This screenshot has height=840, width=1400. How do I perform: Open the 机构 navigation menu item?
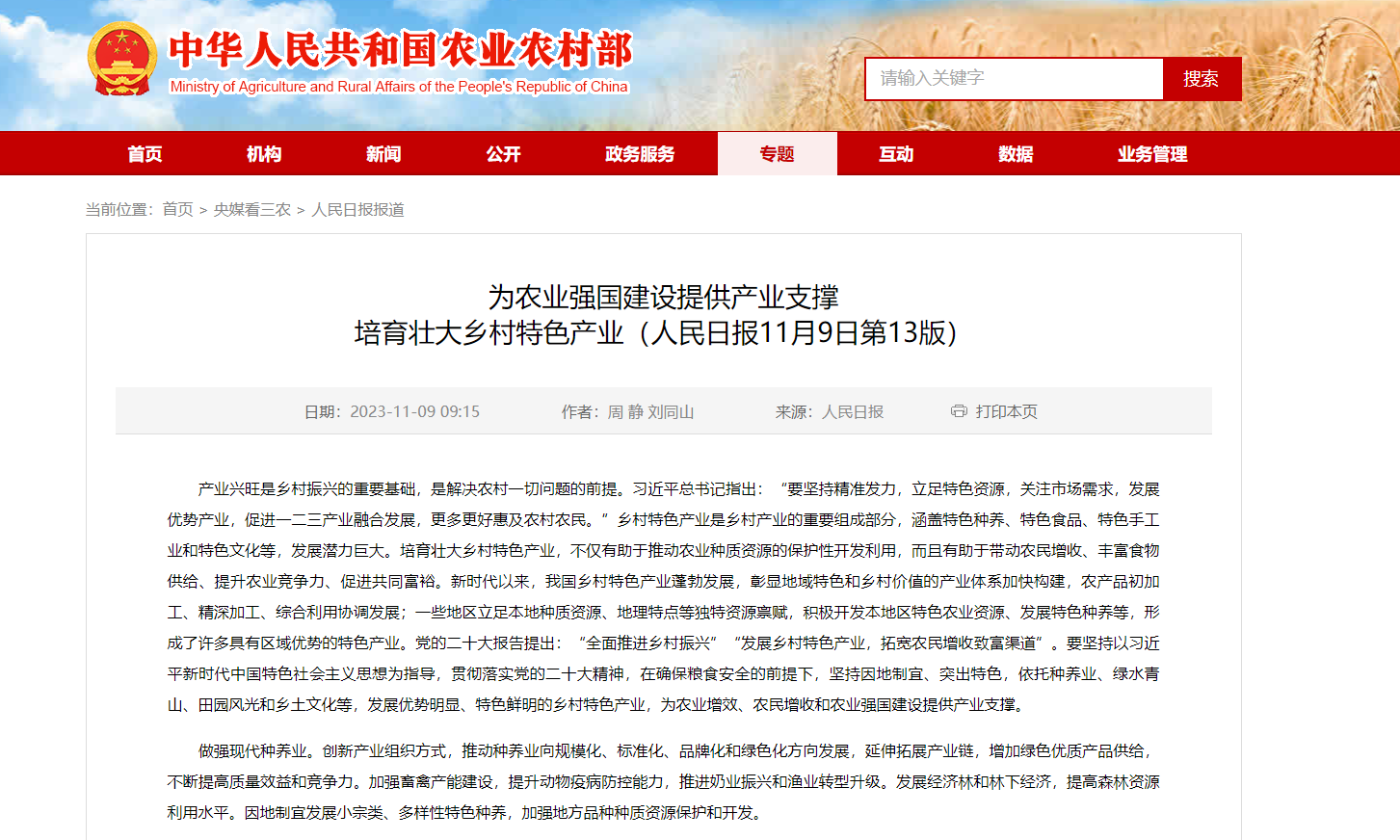[264, 154]
